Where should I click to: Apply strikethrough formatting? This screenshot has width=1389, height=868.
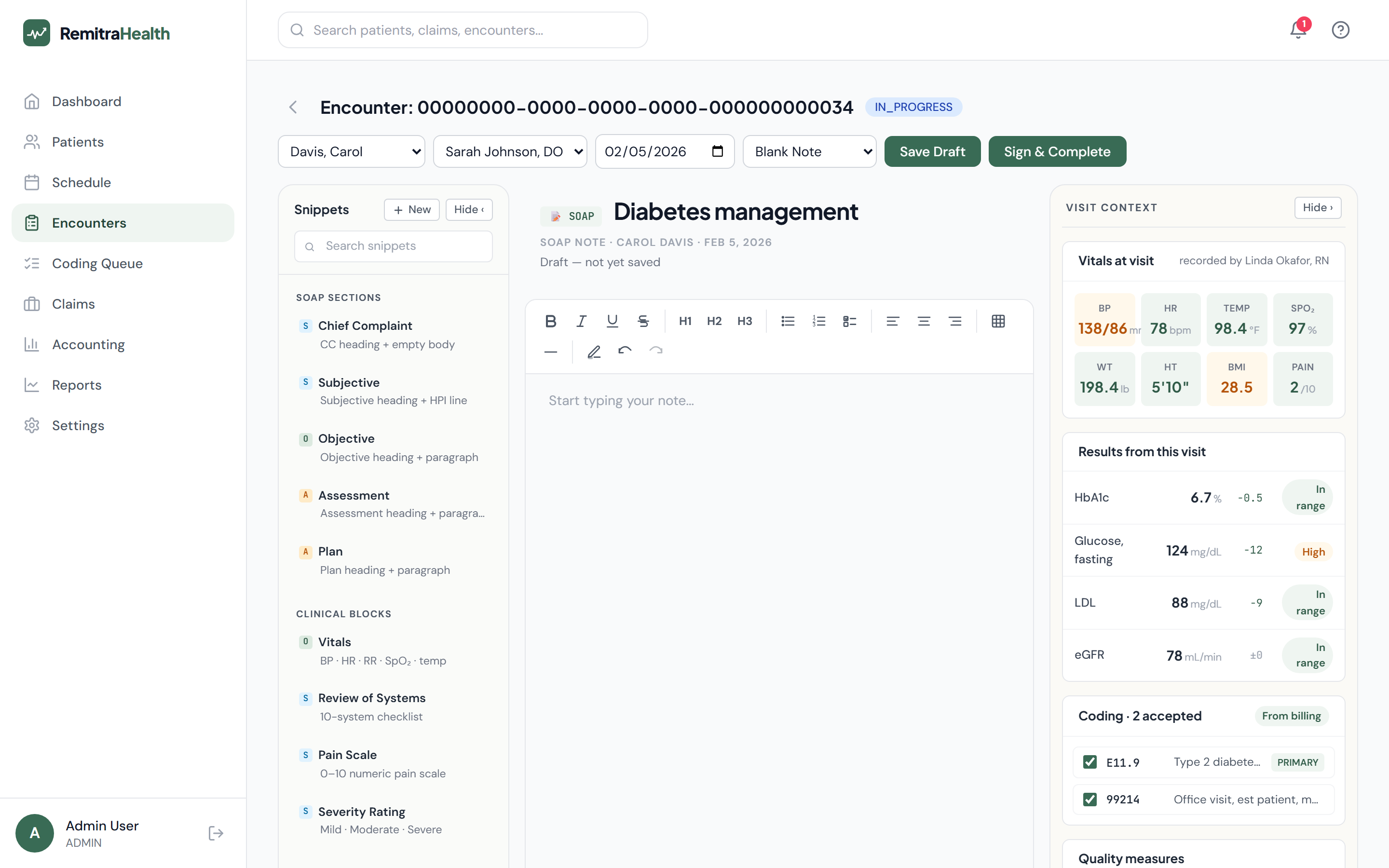point(643,321)
